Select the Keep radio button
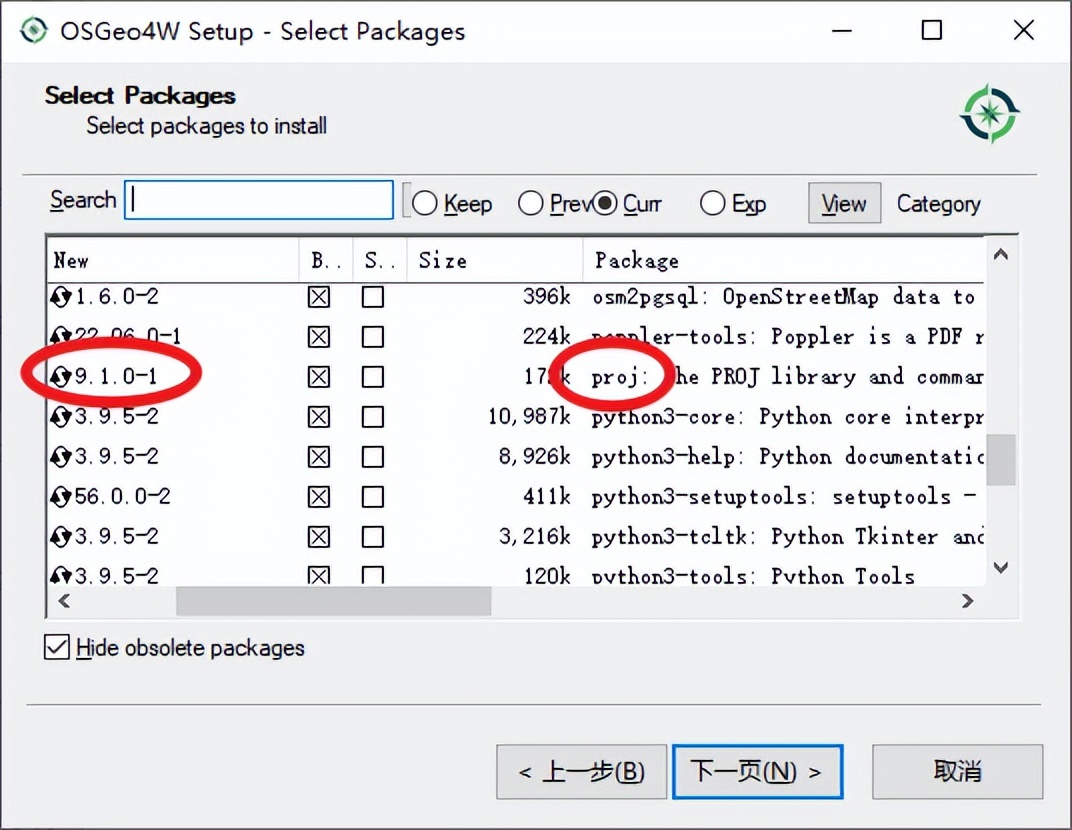 (425, 203)
